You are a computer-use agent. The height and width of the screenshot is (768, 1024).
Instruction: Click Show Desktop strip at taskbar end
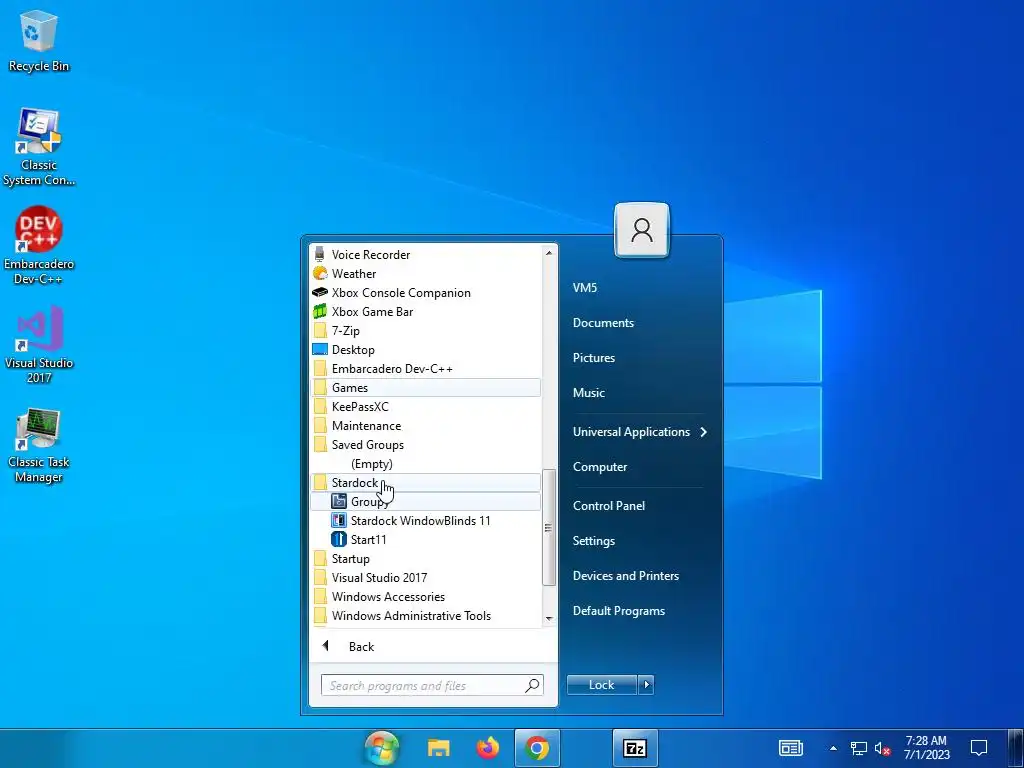click(x=1016, y=748)
